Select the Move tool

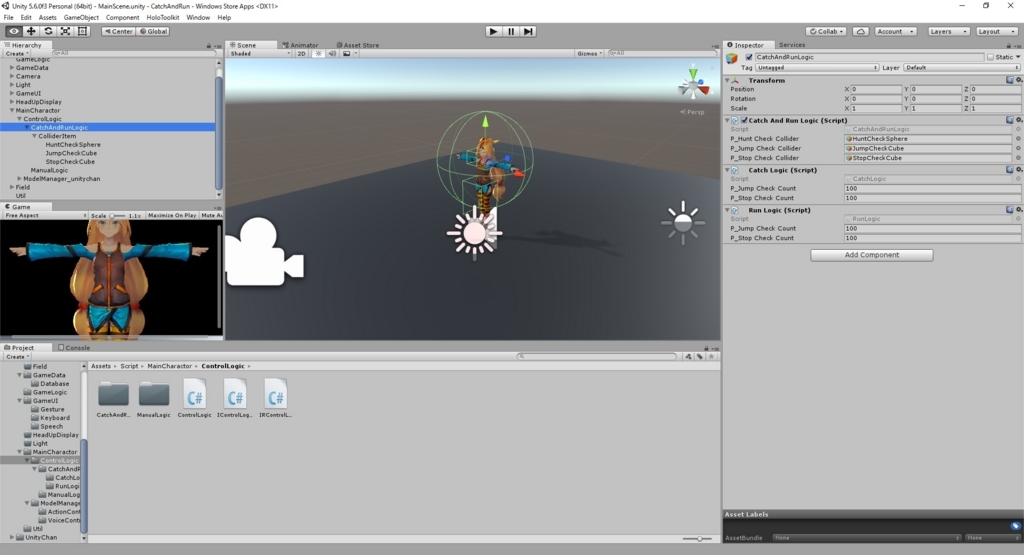pyautogui.click(x=31, y=31)
